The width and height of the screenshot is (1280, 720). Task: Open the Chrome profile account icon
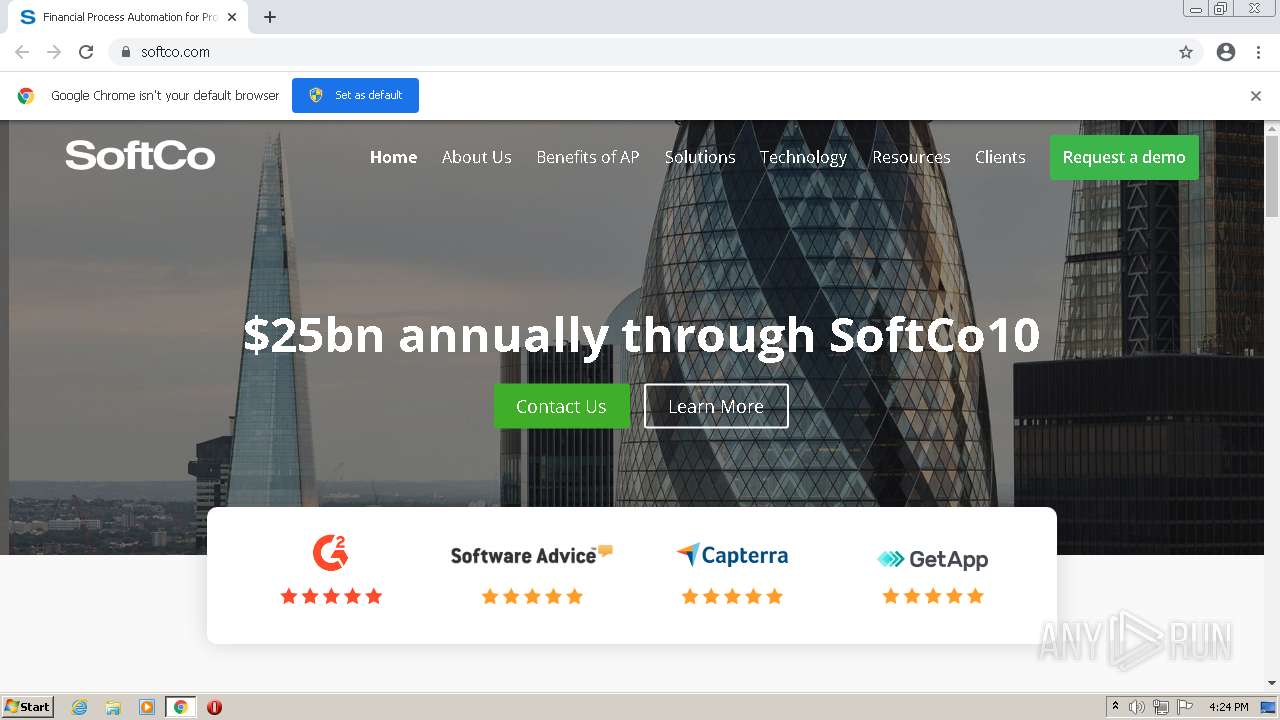click(x=1226, y=52)
